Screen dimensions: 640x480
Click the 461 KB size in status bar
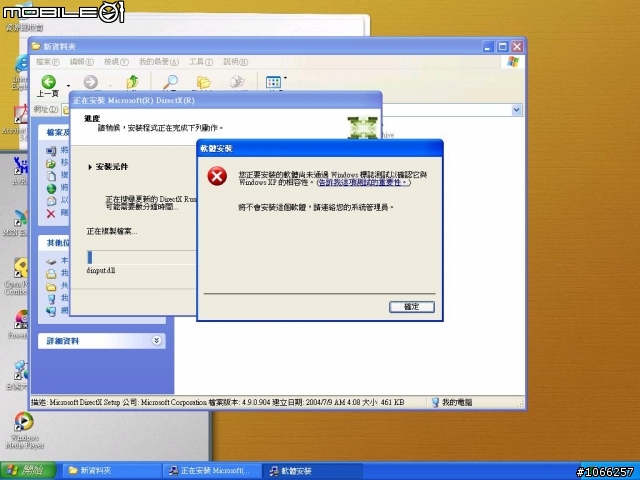click(392, 402)
